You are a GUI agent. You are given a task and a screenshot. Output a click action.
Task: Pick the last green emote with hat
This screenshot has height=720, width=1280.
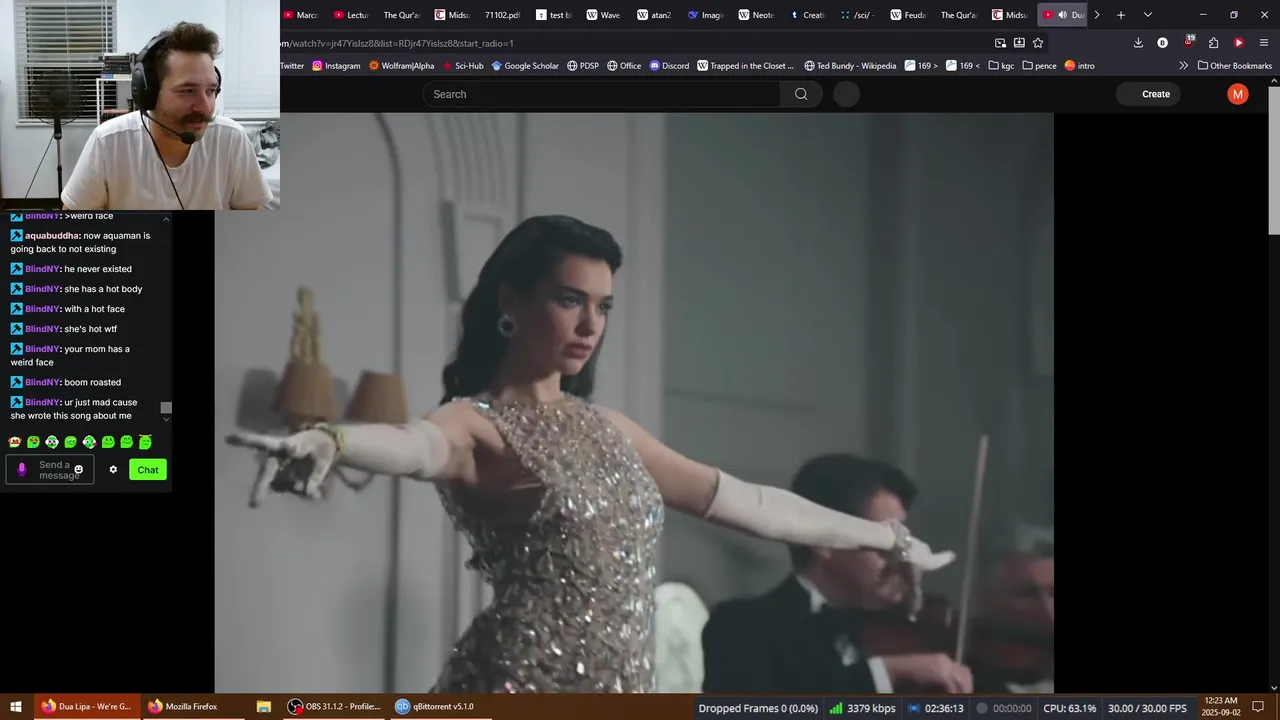[145, 441]
